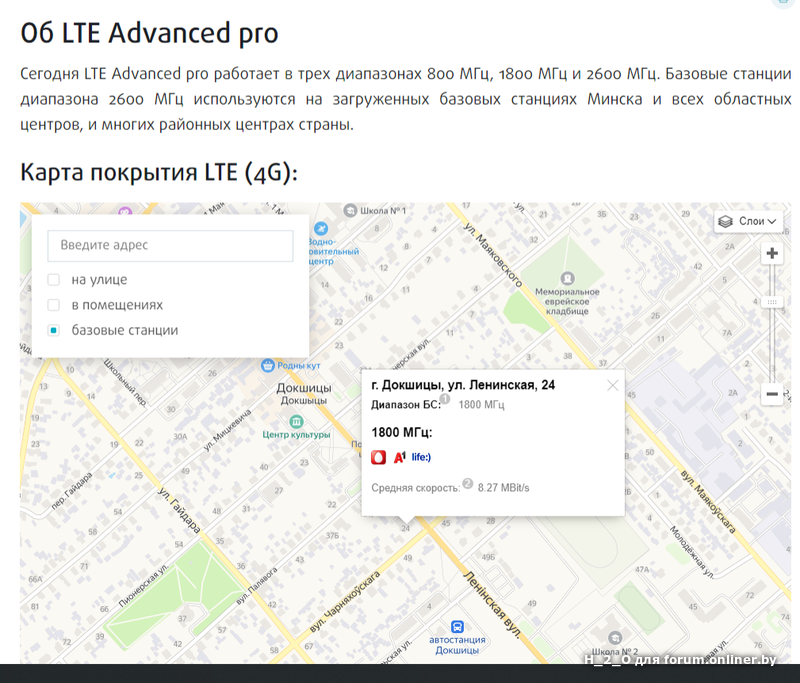Click the 'Школа № 1' map marker
Image resolution: width=800 pixels, height=683 pixels.
[350, 211]
